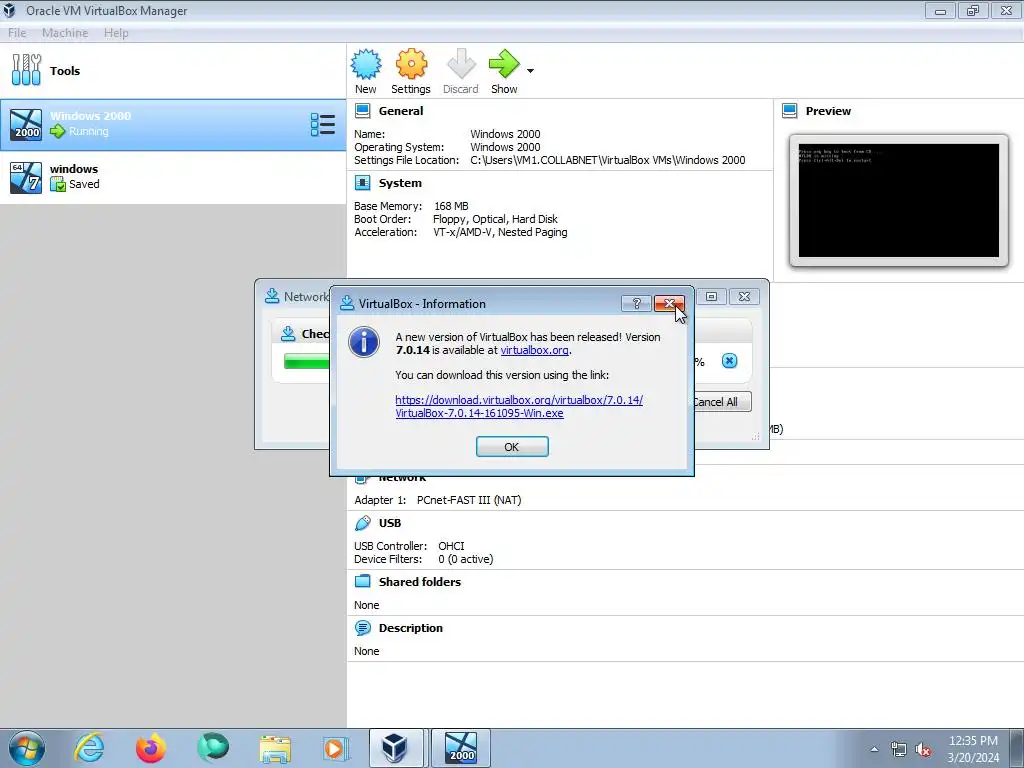
Task: Switch to the VirtualBox Manager taskbar button
Action: (x=395, y=748)
